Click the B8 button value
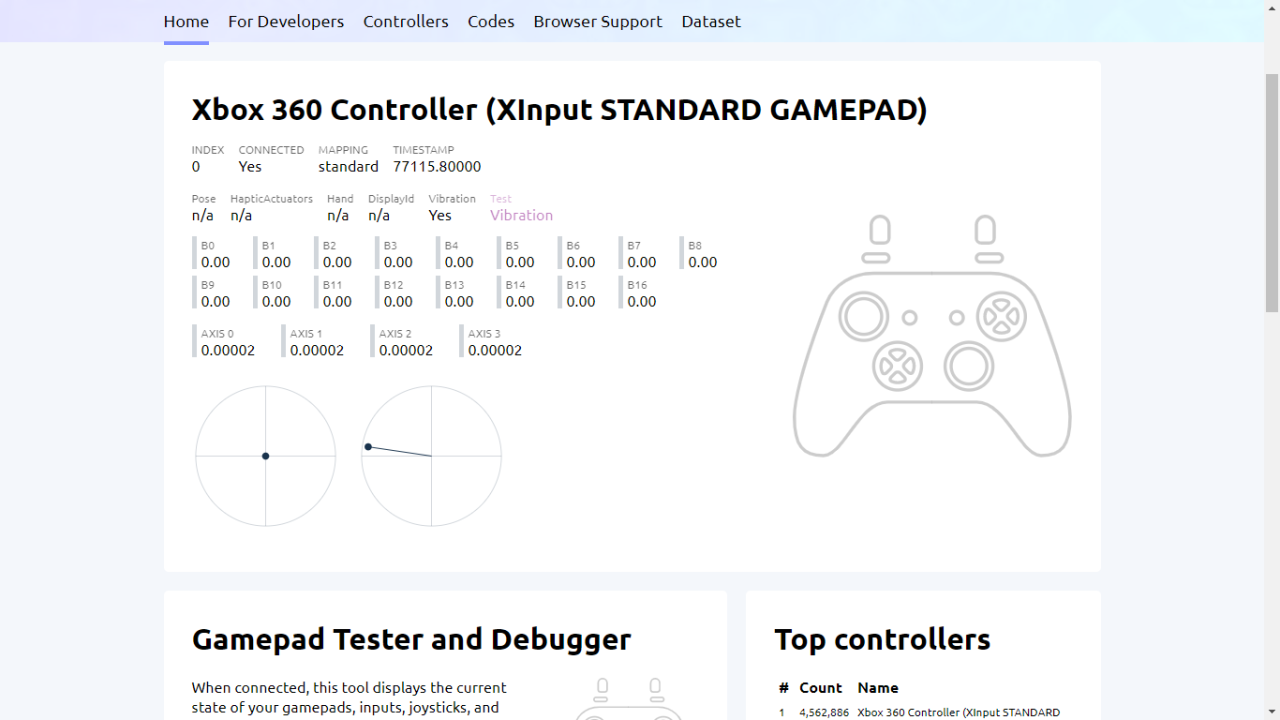Image resolution: width=1280 pixels, height=720 pixels. tap(703, 262)
